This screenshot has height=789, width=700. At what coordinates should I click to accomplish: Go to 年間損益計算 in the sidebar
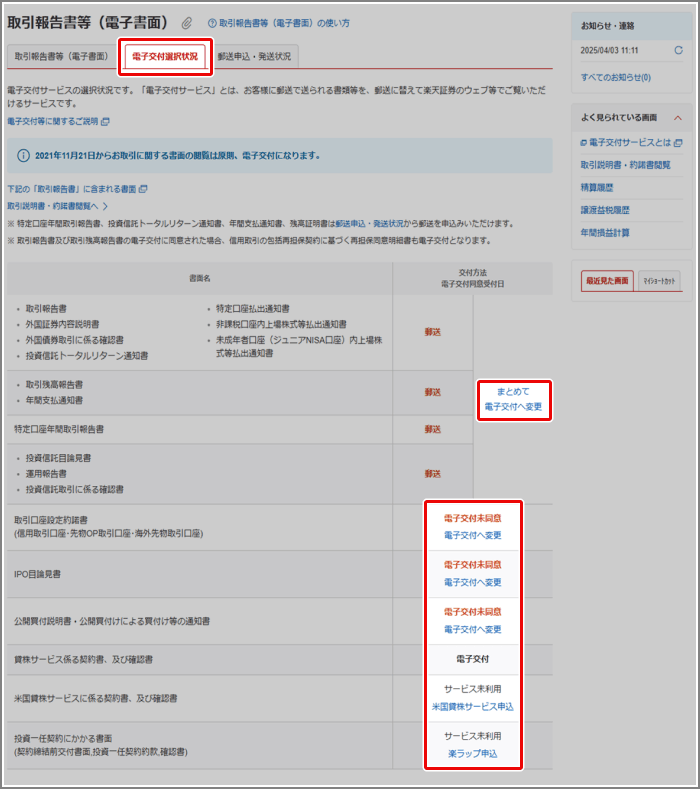coord(605,232)
